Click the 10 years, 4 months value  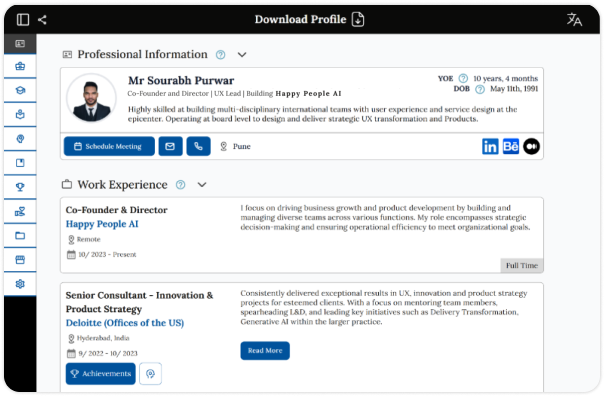pos(505,79)
